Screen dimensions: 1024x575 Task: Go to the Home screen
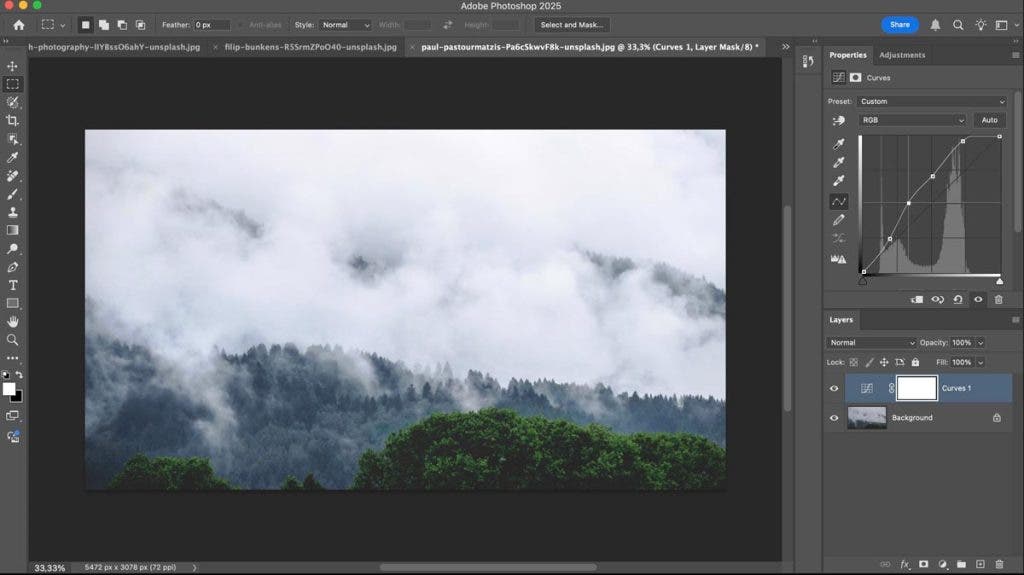(x=19, y=25)
